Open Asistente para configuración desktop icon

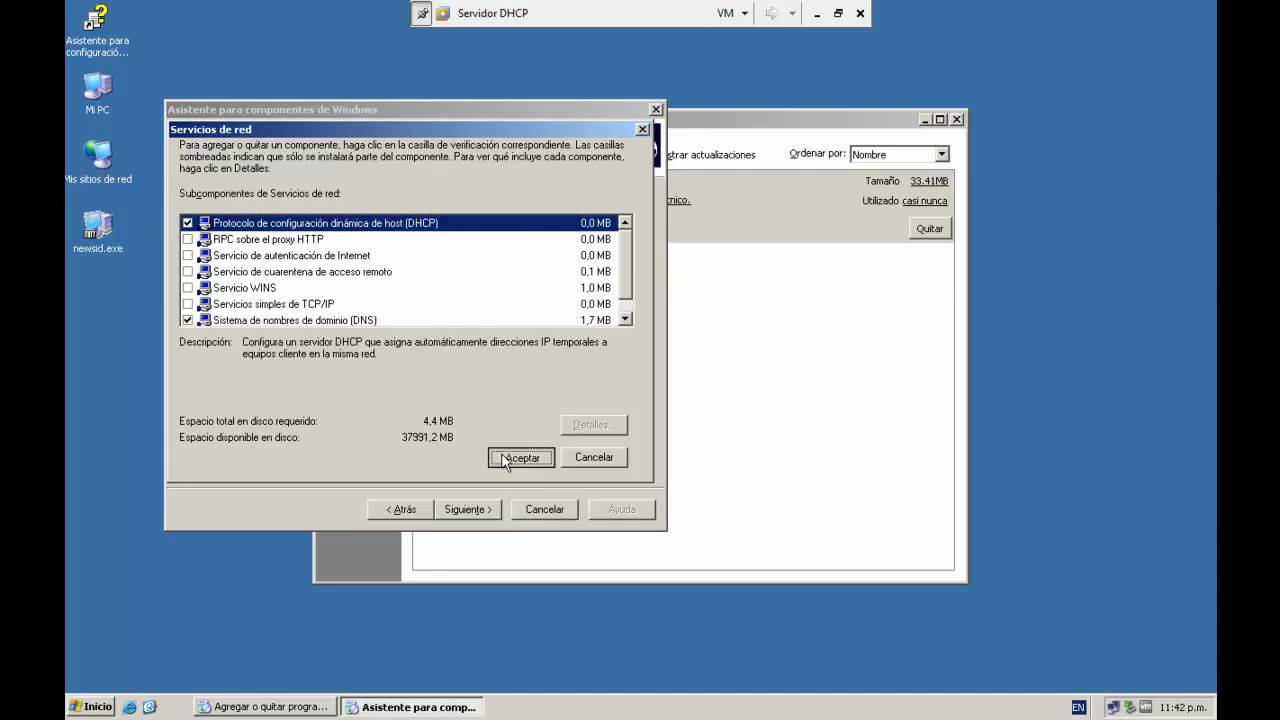(97, 31)
